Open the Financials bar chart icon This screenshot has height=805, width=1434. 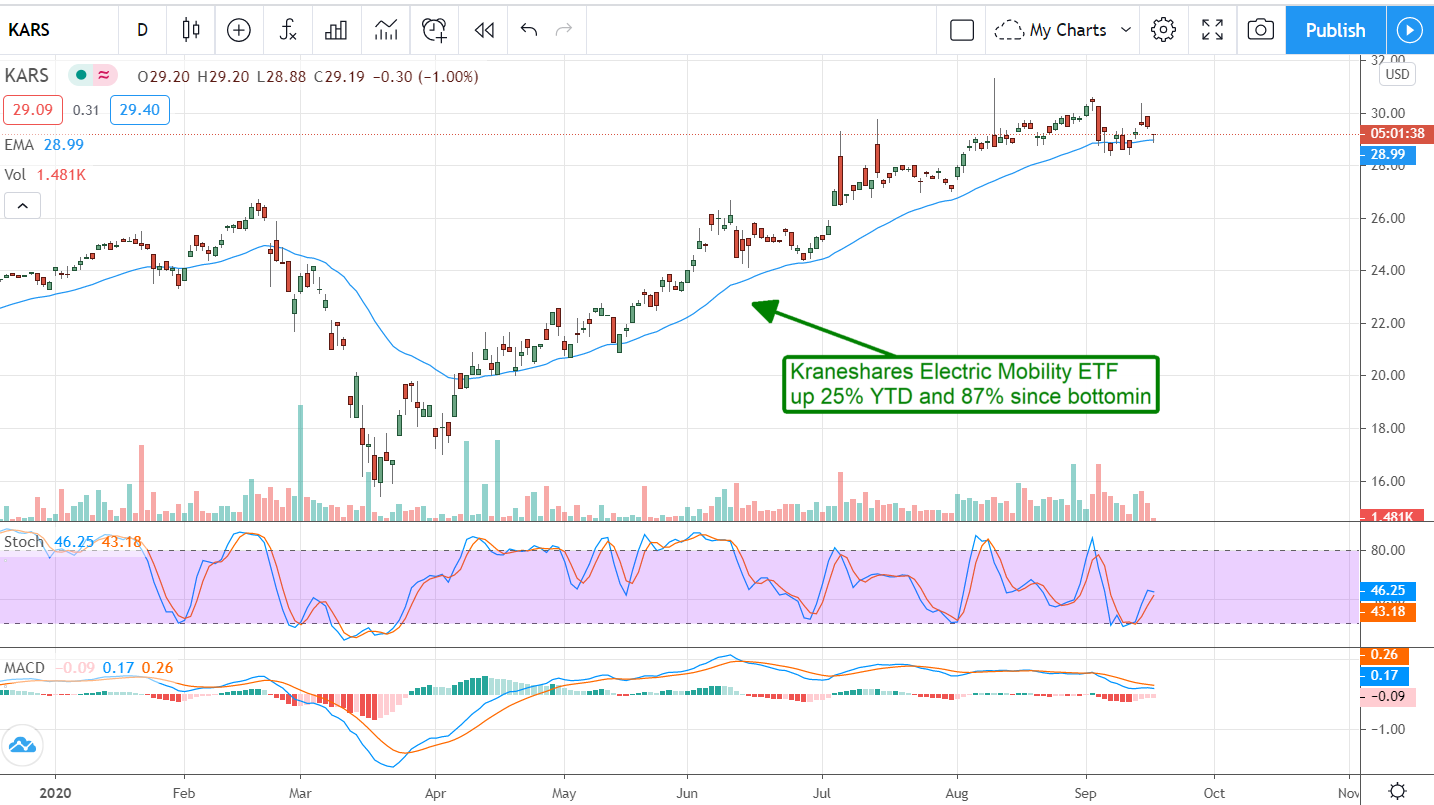pos(336,30)
